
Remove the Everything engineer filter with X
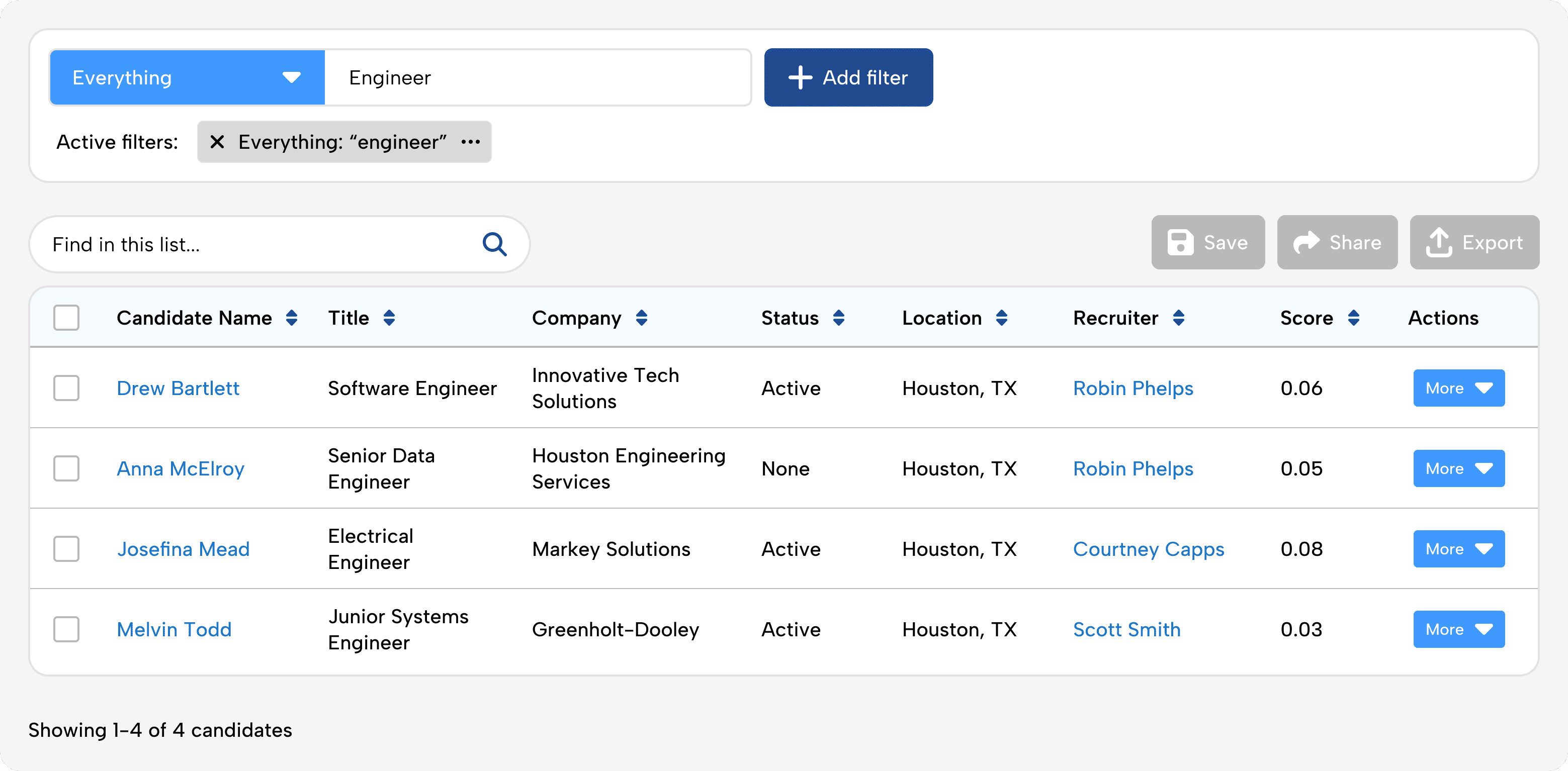tap(217, 142)
